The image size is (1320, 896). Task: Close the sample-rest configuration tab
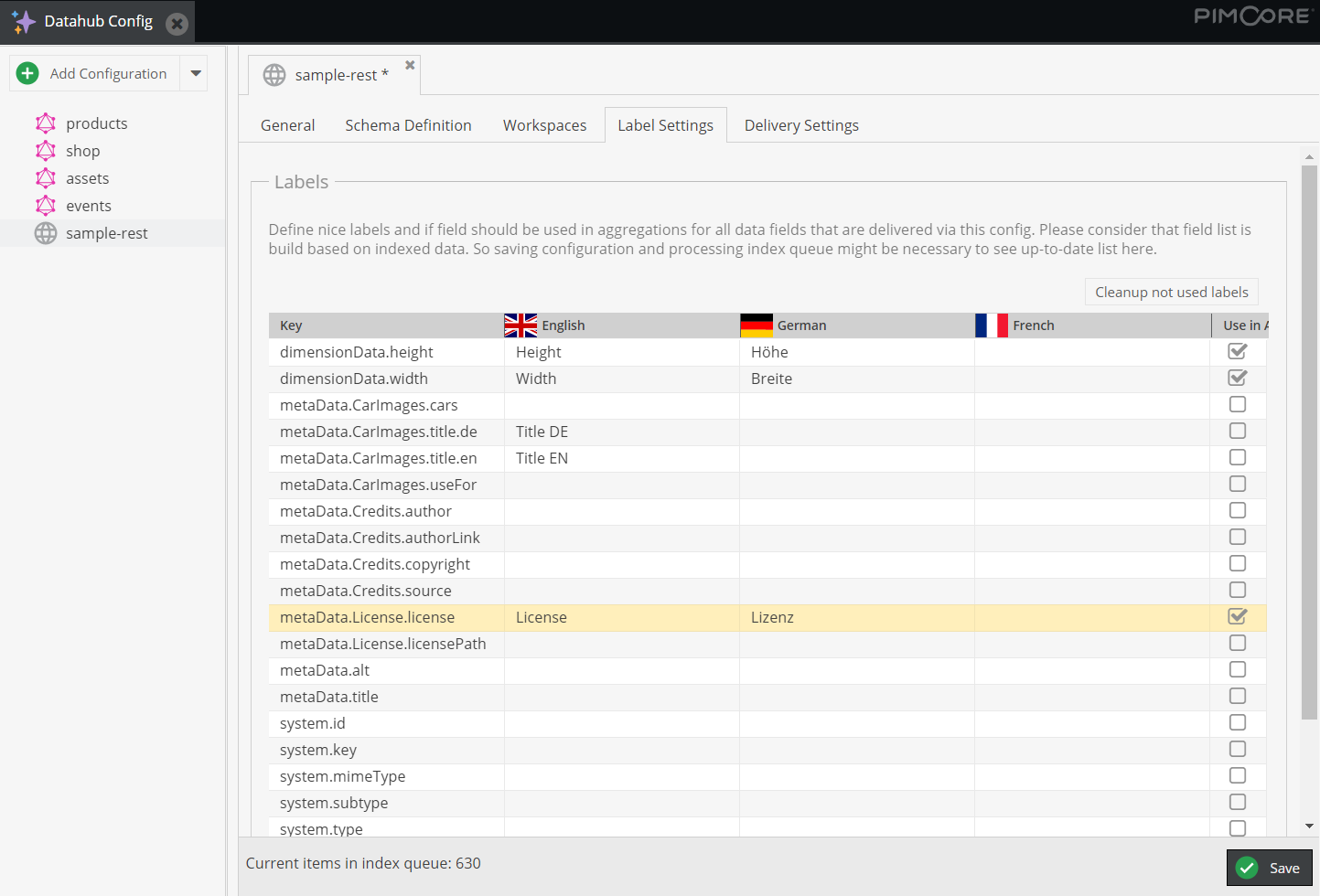point(410,65)
